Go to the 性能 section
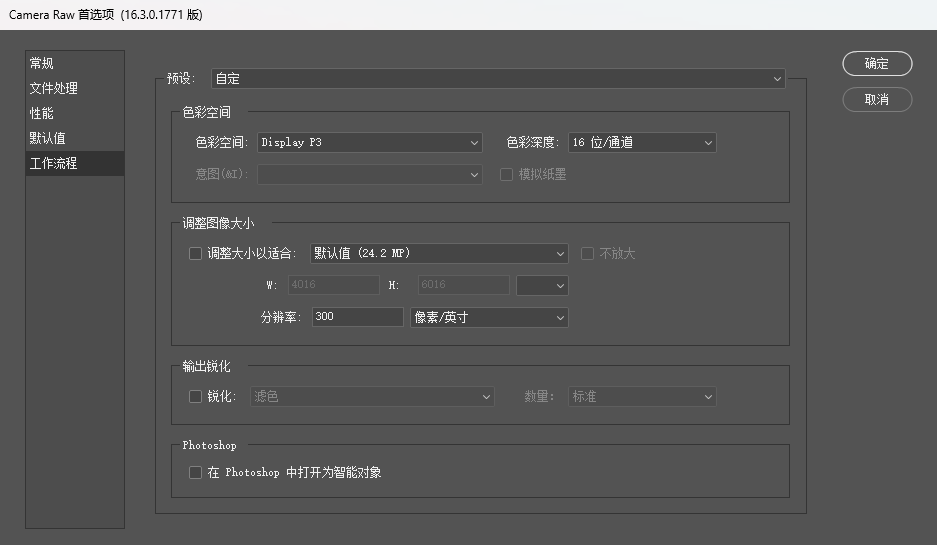Viewport: 937px width, 545px height. coord(75,114)
